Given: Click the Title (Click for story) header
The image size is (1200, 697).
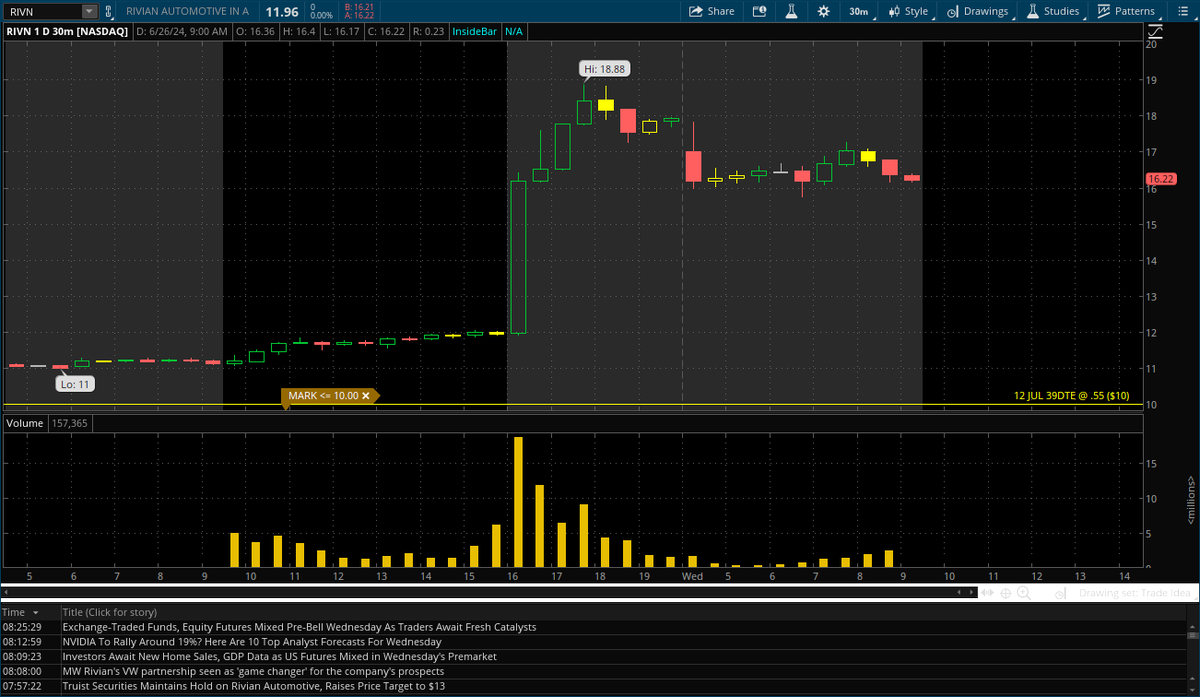Looking at the screenshot, I should 111,611.
